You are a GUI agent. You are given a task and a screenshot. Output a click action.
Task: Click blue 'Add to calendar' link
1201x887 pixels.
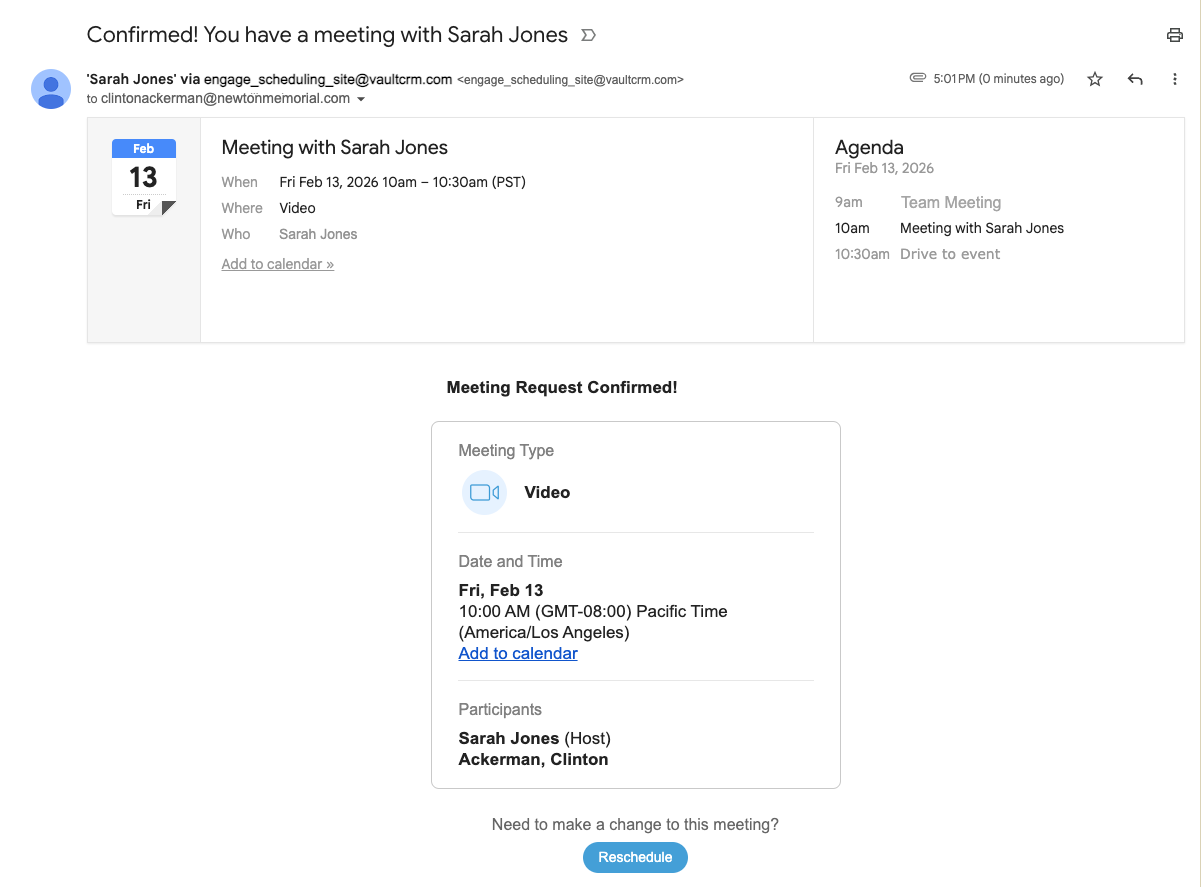518,653
